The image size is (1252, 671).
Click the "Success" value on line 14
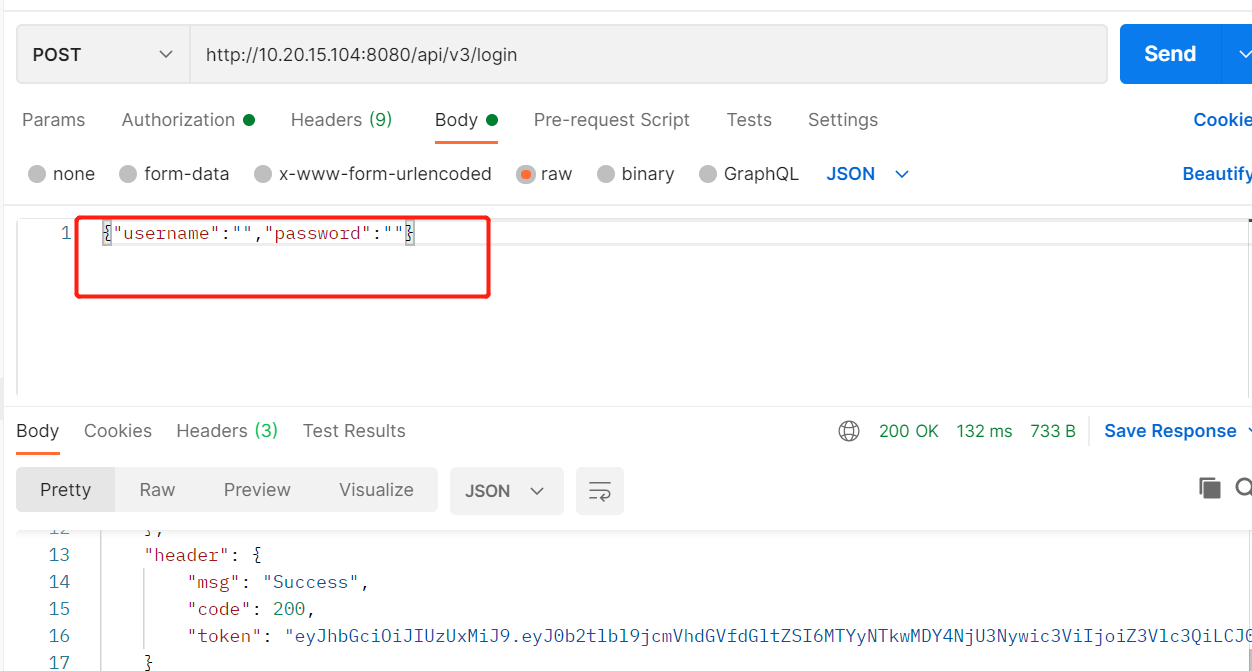click(x=311, y=582)
